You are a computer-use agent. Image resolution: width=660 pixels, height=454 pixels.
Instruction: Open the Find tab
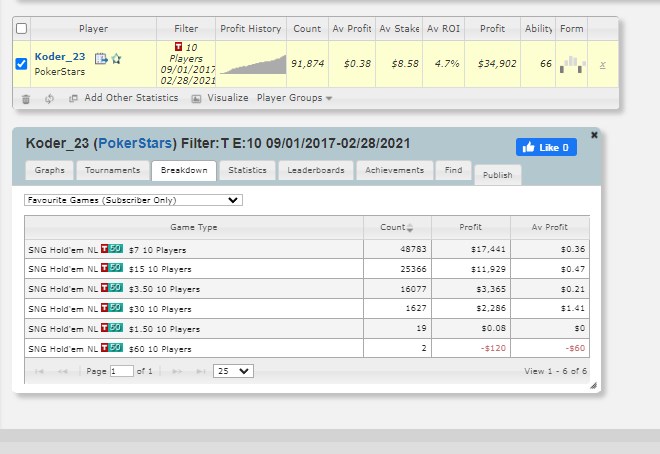pyautogui.click(x=453, y=170)
